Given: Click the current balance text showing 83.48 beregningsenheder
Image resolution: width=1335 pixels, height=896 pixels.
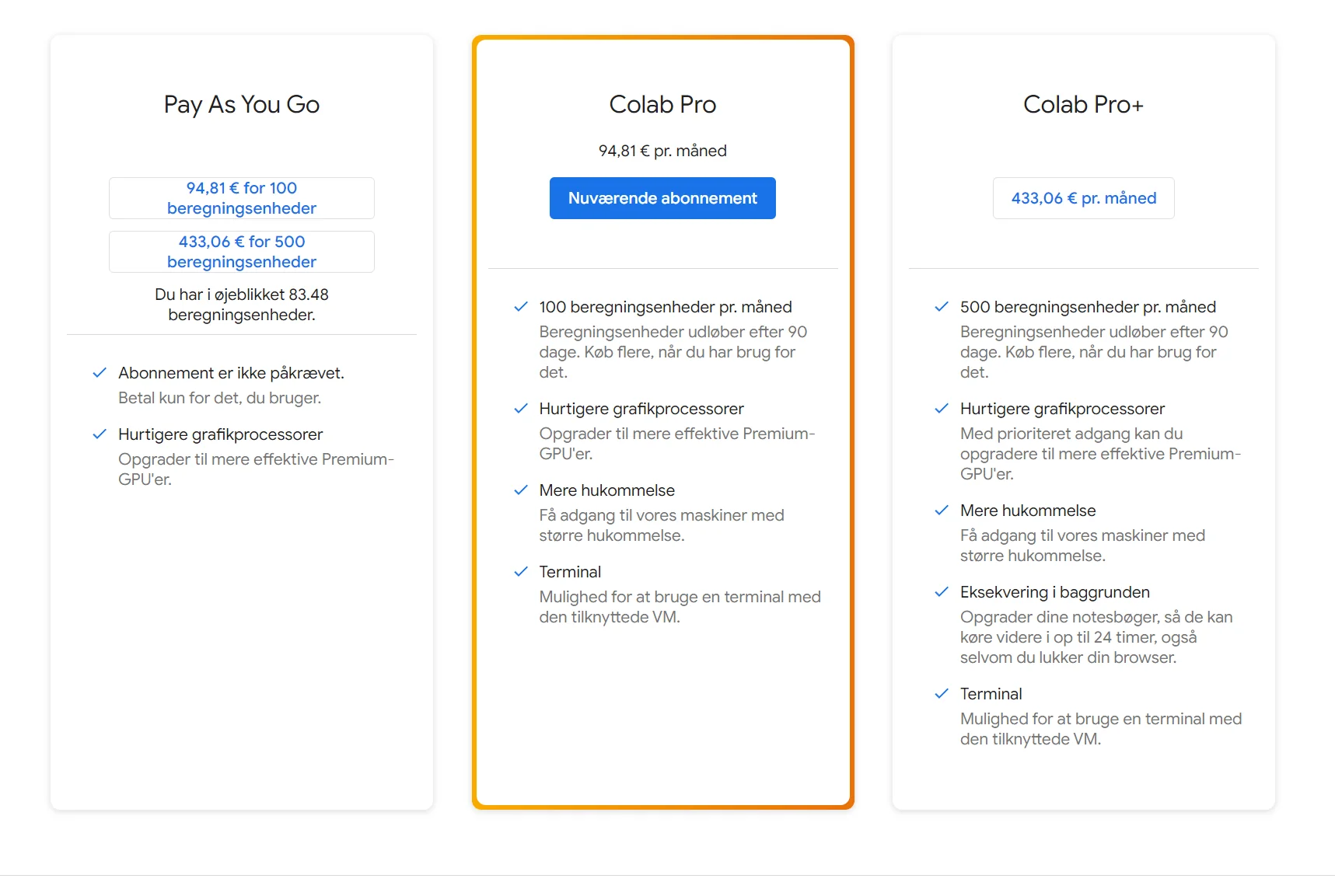Looking at the screenshot, I should pos(241,305).
